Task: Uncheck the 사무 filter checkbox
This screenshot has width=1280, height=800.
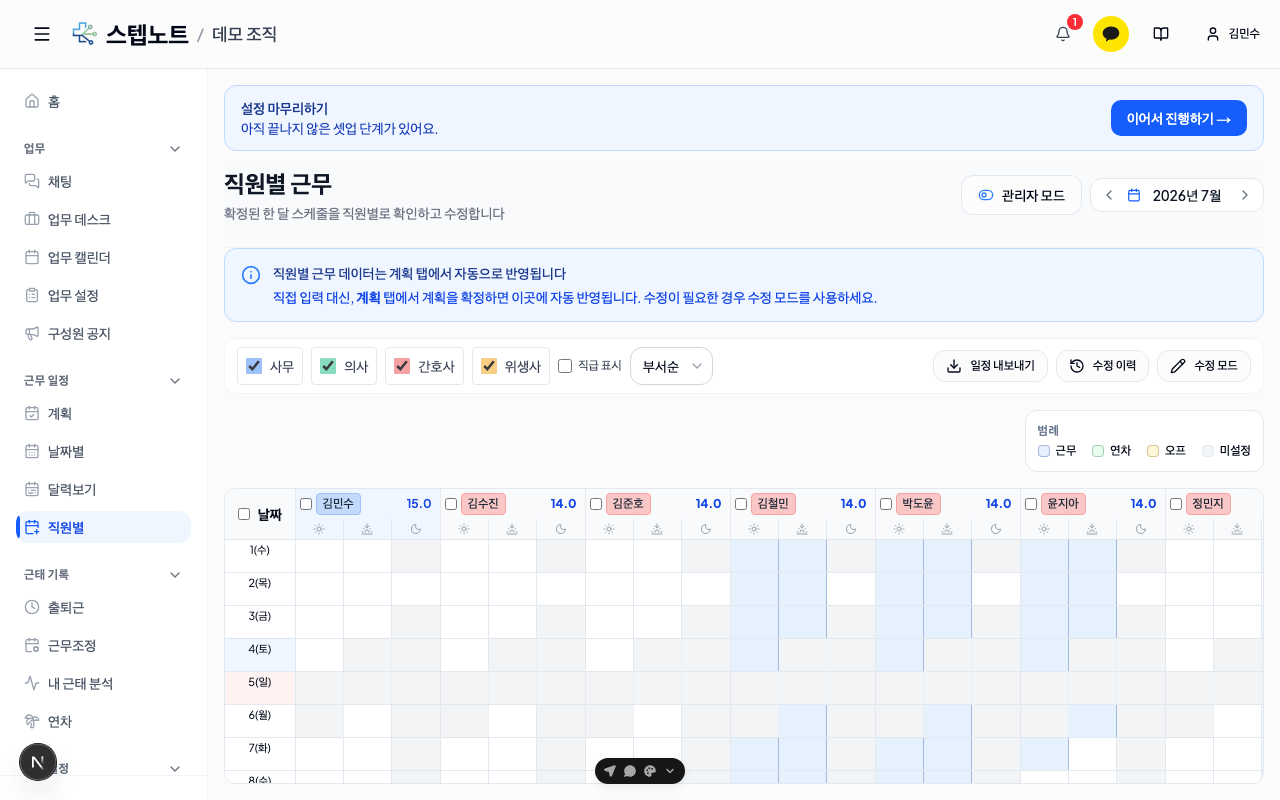Action: click(x=254, y=366)
